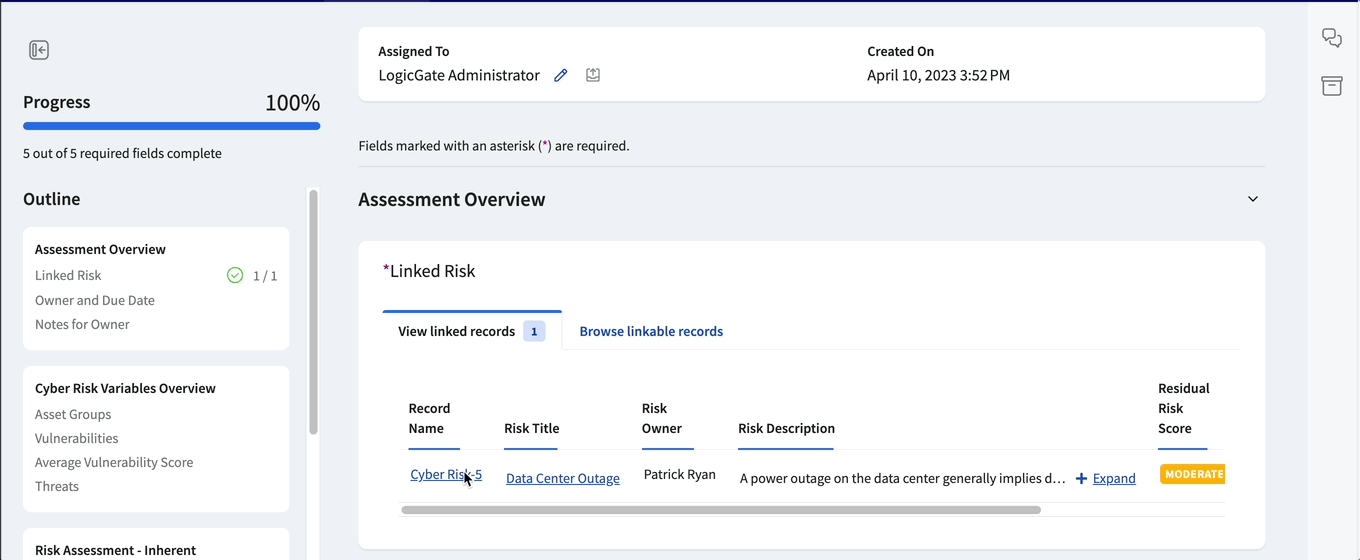Edit the Assigned To user with pencil icon
The height and width of the screenshot is (560, 1360).
pyautogui.click(x=561, y=75)
